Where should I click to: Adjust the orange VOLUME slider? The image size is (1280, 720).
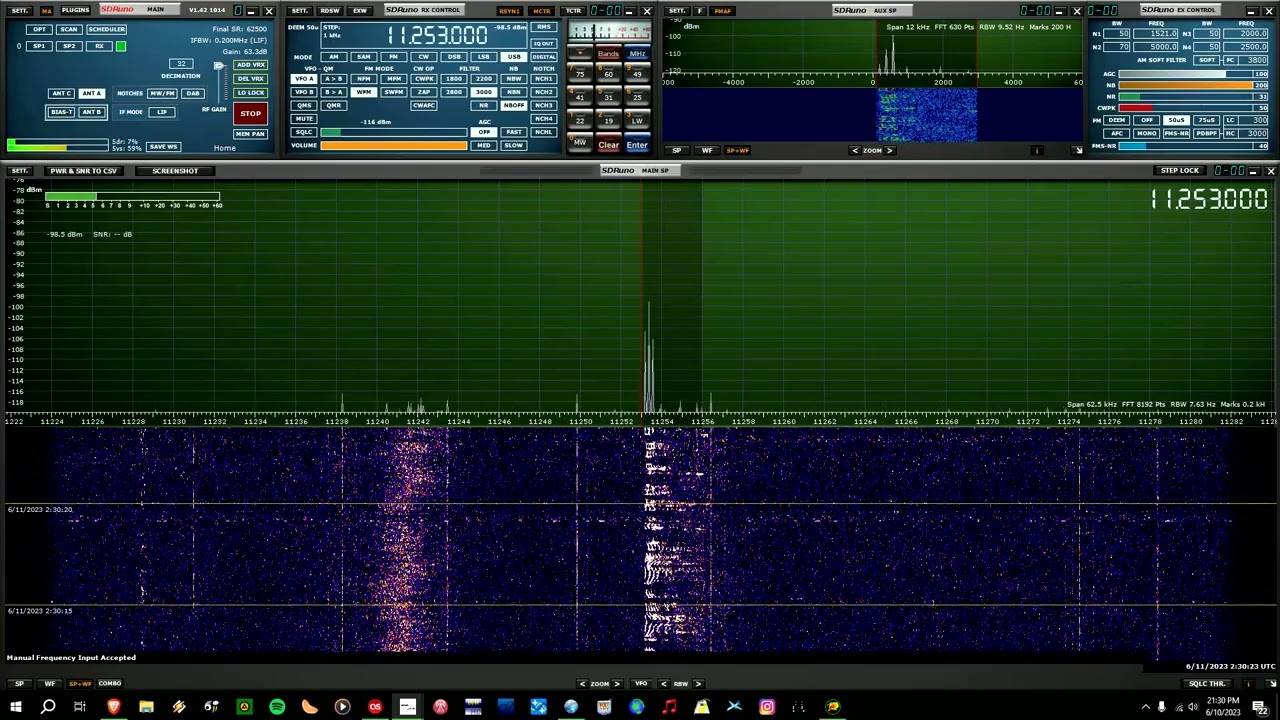(x=393, y=146)
